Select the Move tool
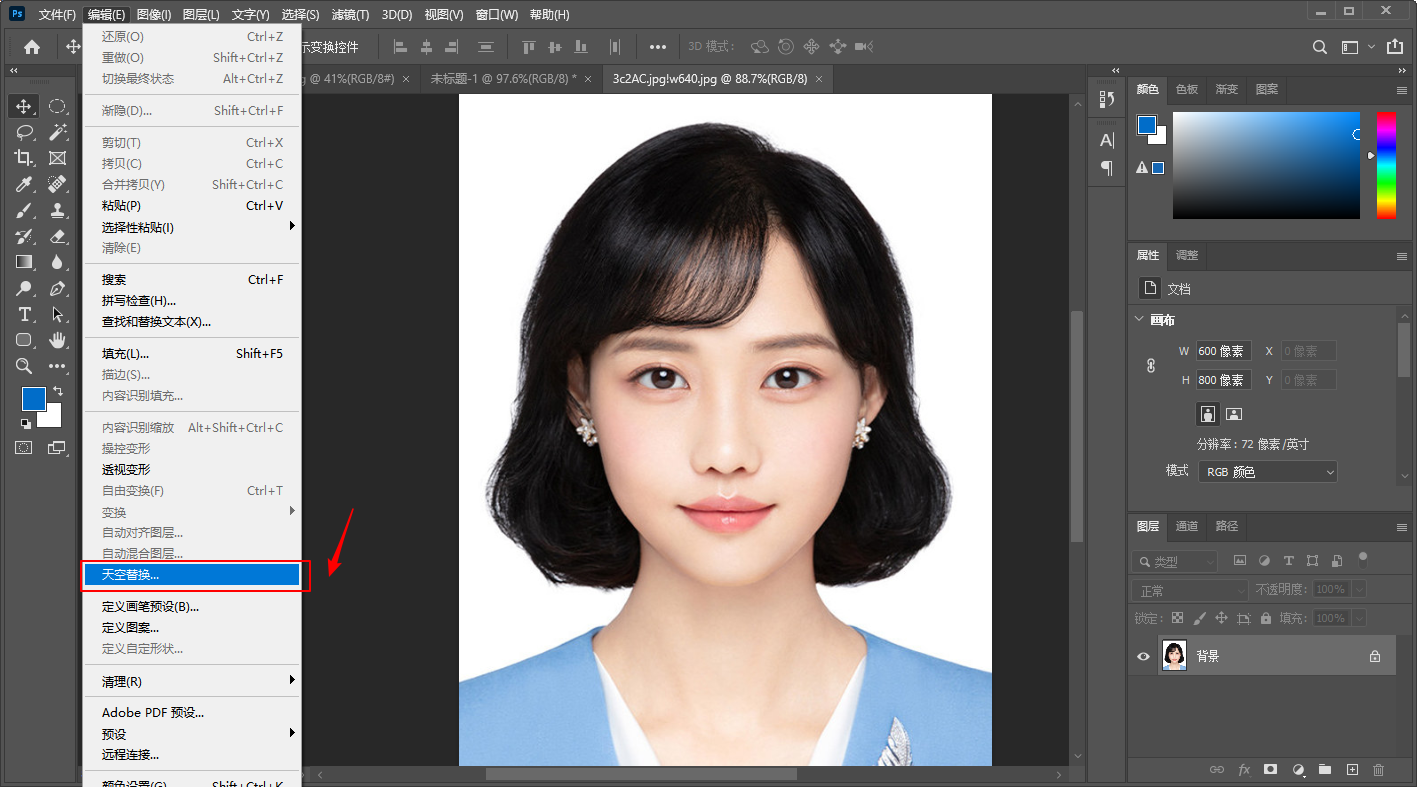Screen dimensions: 1417x787 [24, 106]
